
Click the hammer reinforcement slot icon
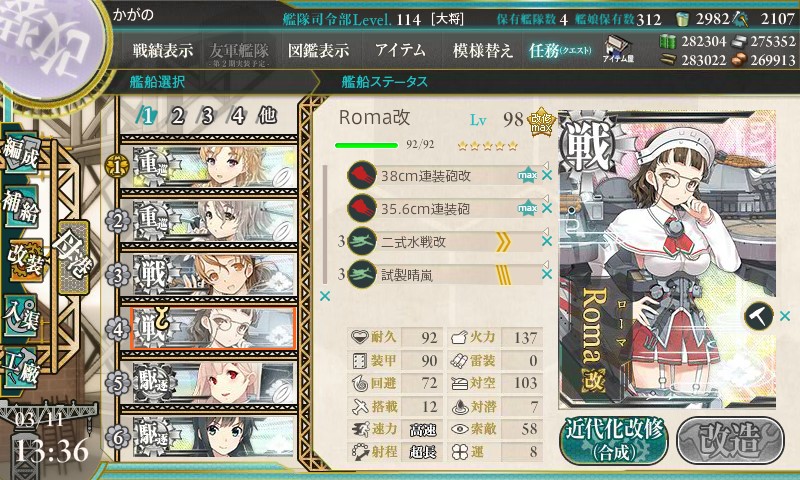[x=758, y=316]
